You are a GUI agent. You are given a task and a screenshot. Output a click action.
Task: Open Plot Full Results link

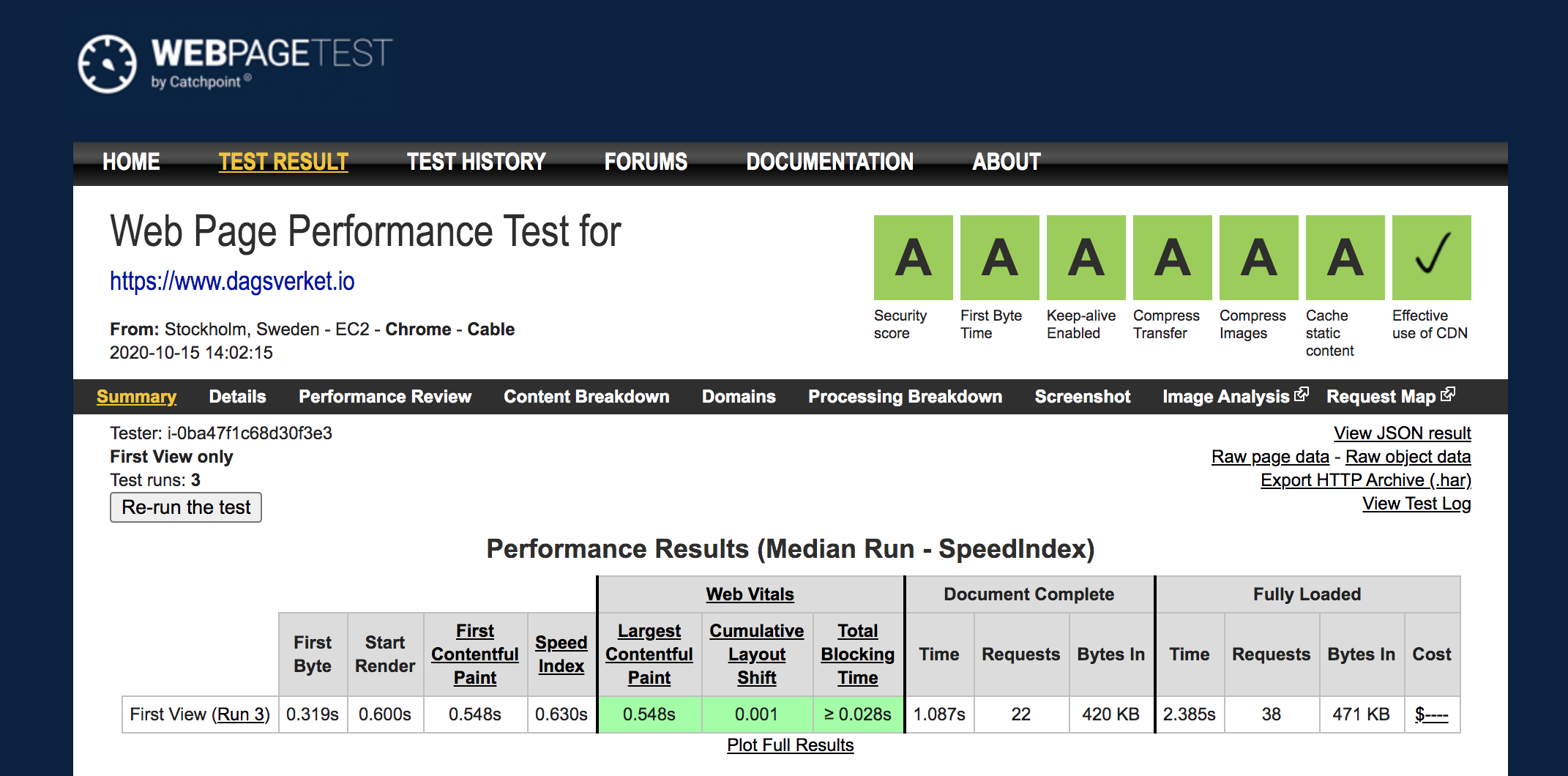pyautogui.click(x=791, y=745)
